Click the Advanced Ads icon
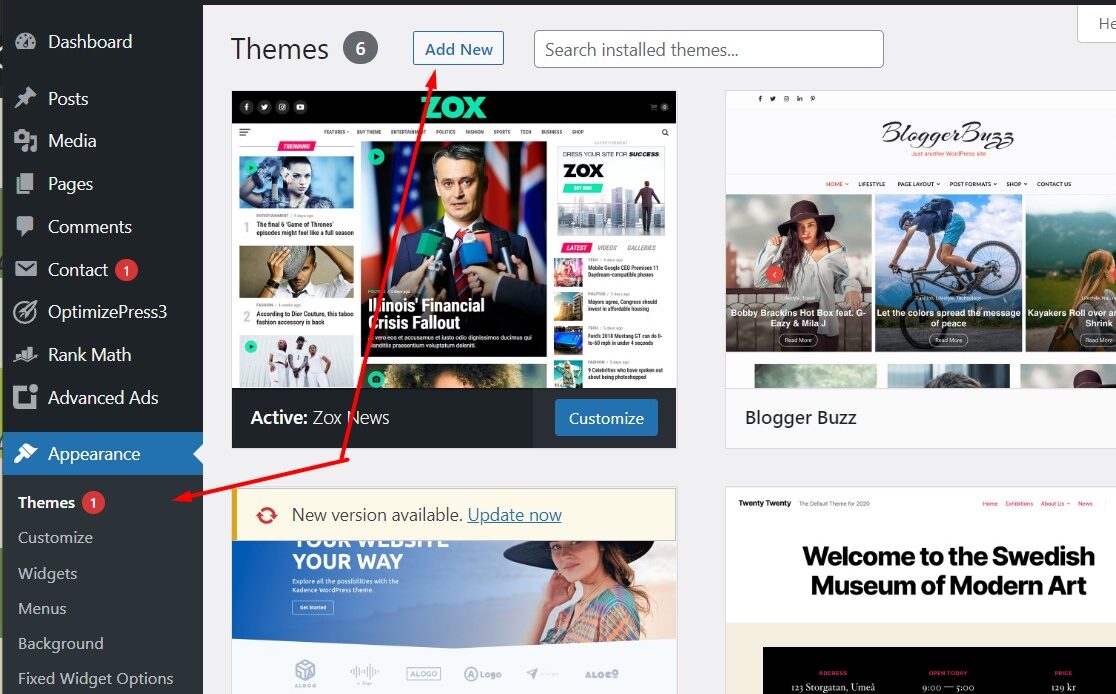This screenshot has width=1116, height=694. [x=25, y=397]
